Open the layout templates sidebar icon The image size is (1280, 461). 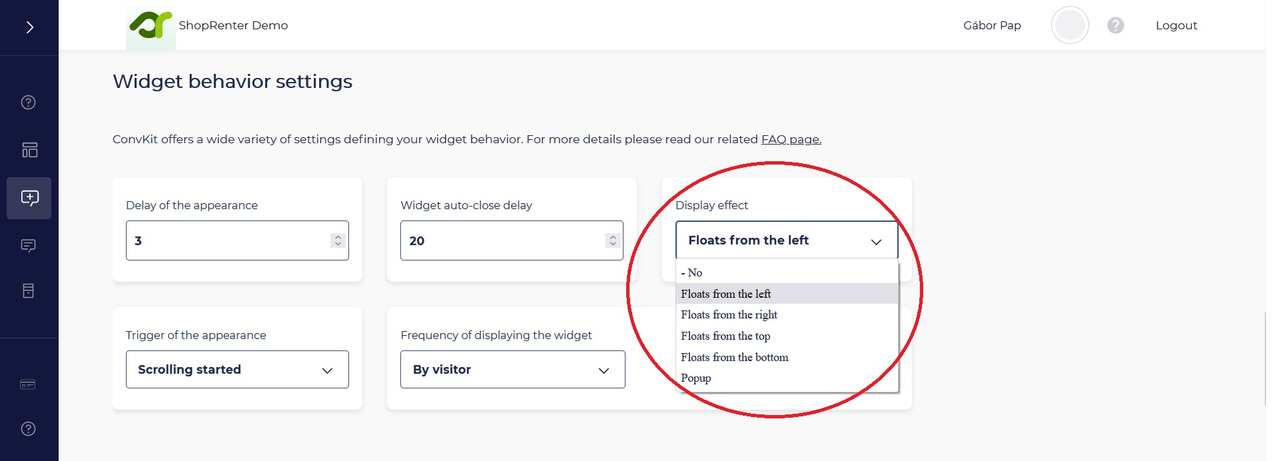click(x=29, y=150)
